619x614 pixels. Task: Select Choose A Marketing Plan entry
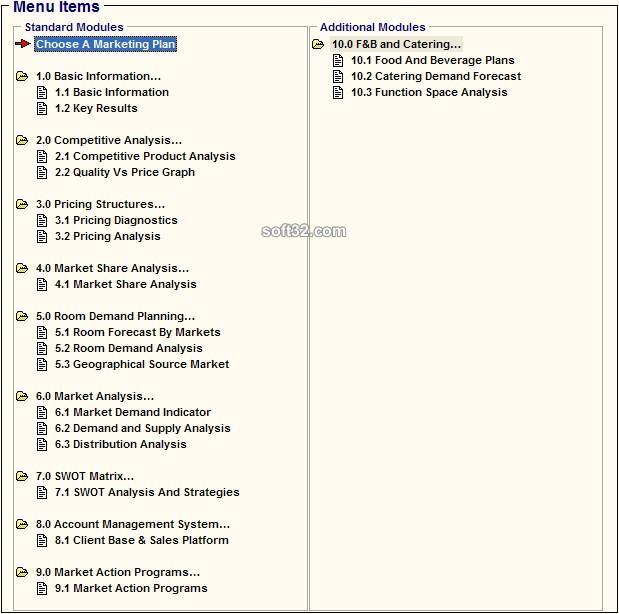(105, 44)
